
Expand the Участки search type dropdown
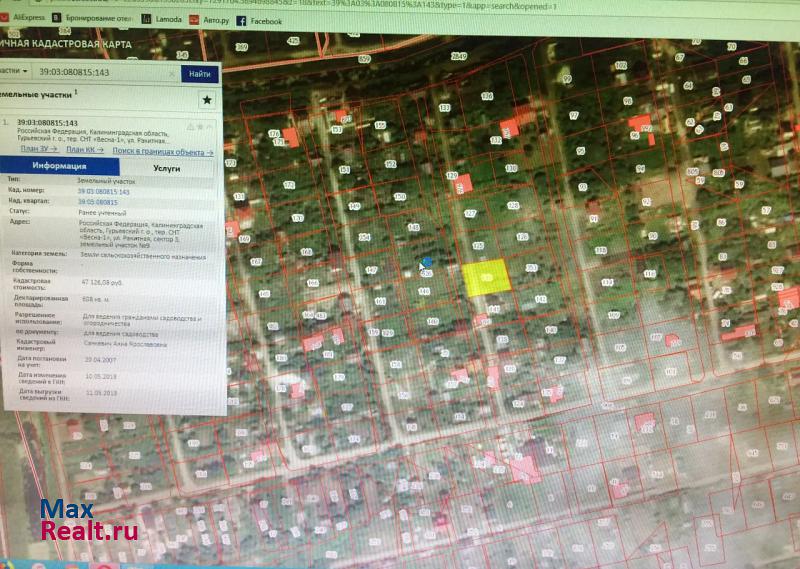[14, 71]
